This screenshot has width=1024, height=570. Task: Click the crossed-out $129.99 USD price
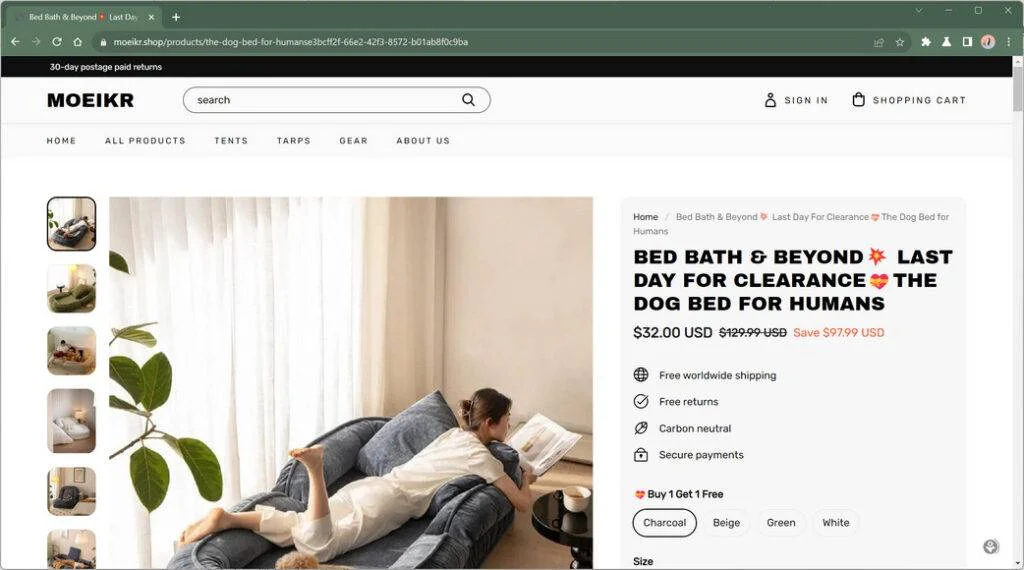click(752, 332)
